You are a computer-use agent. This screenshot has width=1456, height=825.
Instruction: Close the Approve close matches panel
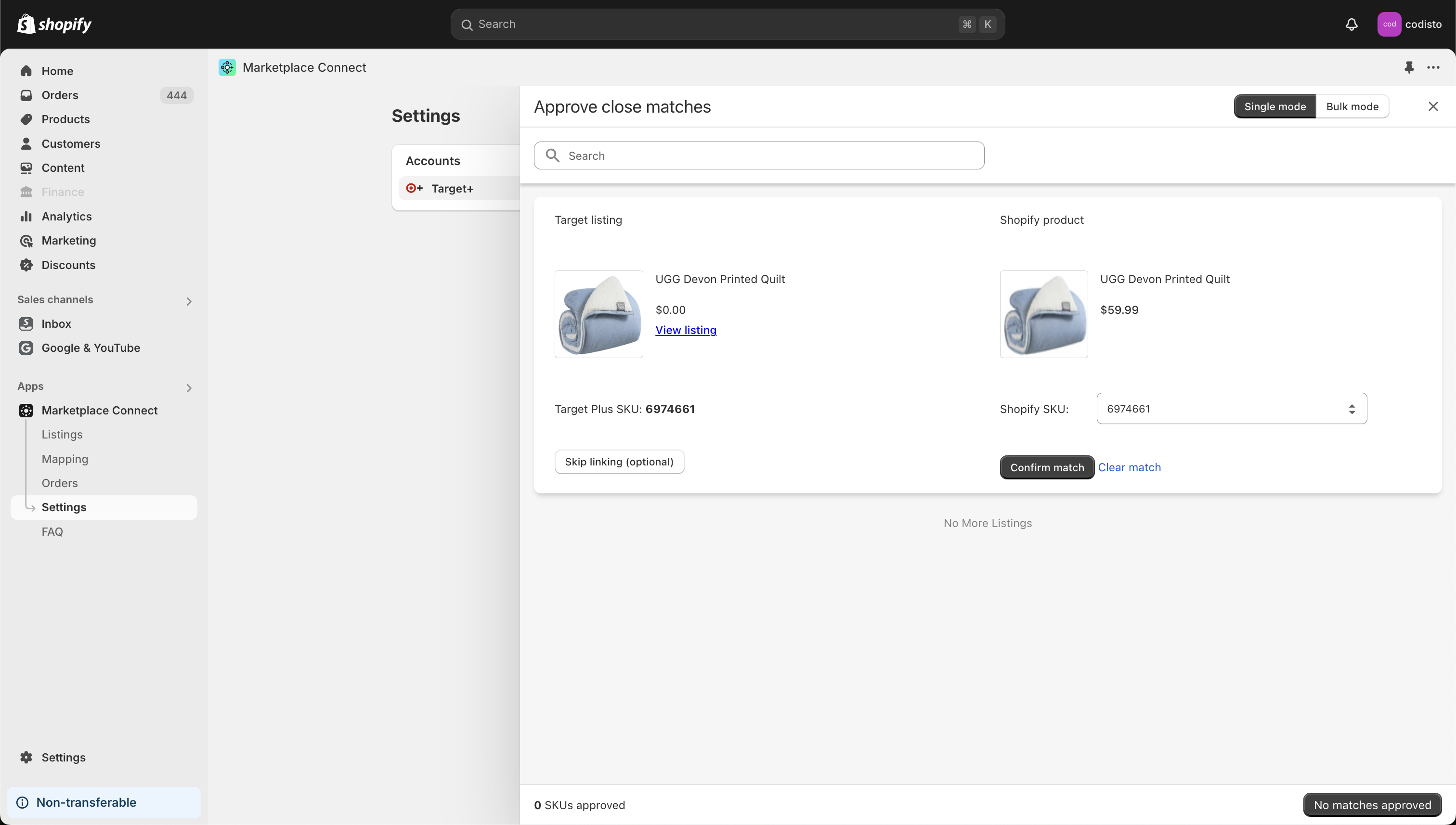[x=1433, y=106]
